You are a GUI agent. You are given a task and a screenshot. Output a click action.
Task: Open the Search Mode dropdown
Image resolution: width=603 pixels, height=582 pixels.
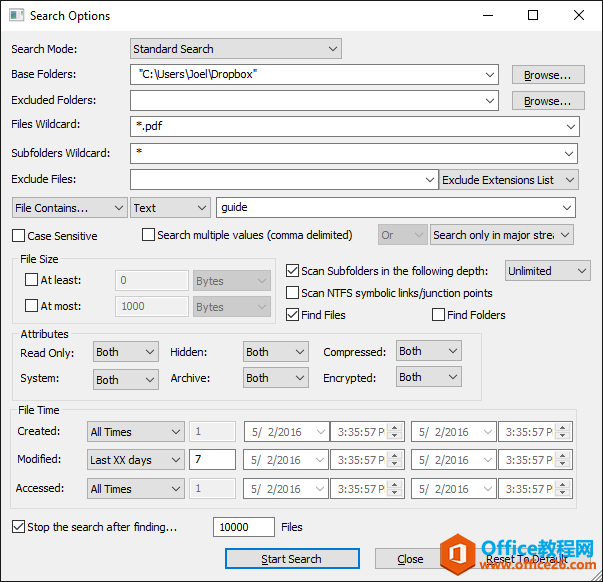click(x=236, y=49)
